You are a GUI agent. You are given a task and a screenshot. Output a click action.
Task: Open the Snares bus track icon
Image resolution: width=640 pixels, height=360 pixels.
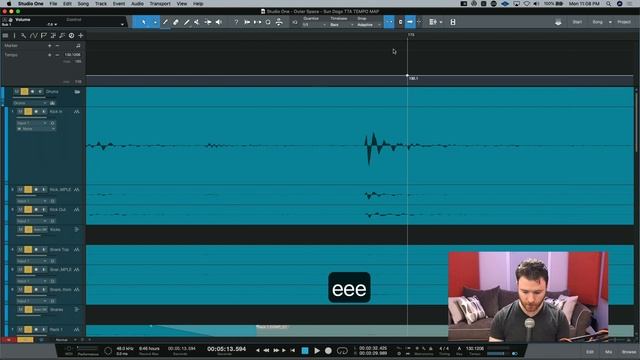(x=77, y=310)
